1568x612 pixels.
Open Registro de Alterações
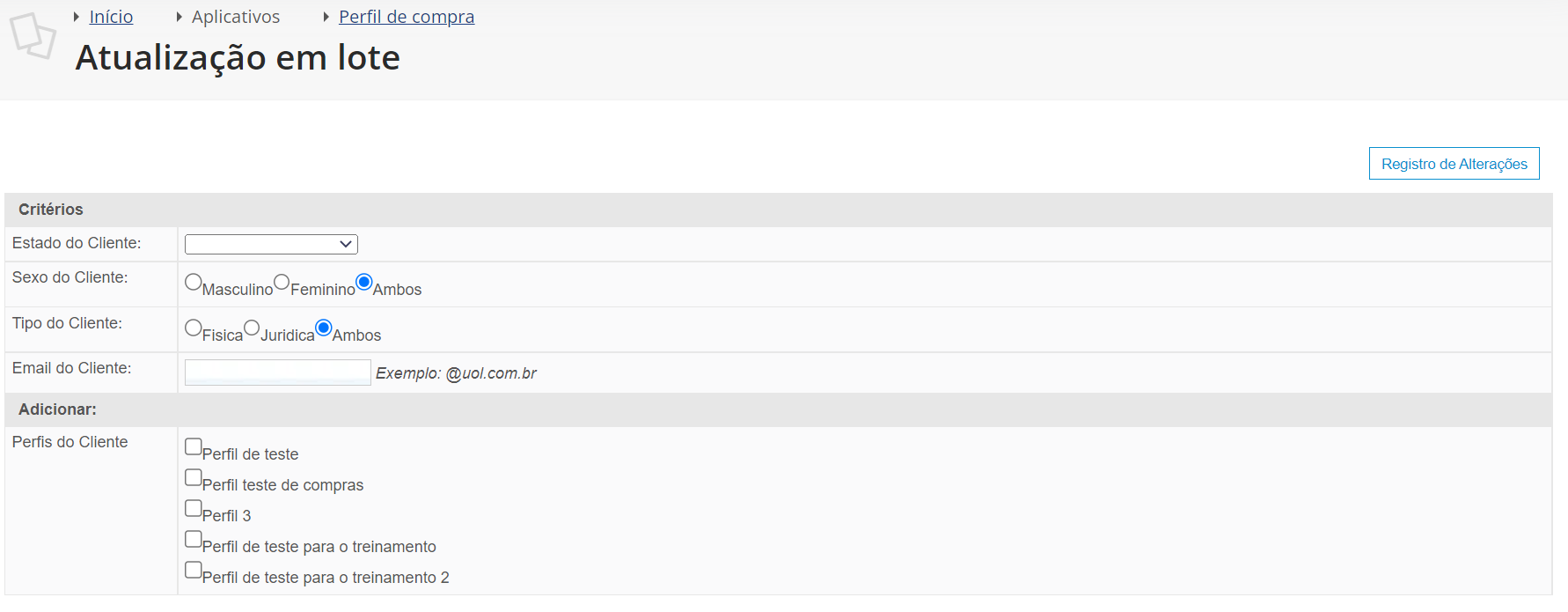tap(1454, 164)
